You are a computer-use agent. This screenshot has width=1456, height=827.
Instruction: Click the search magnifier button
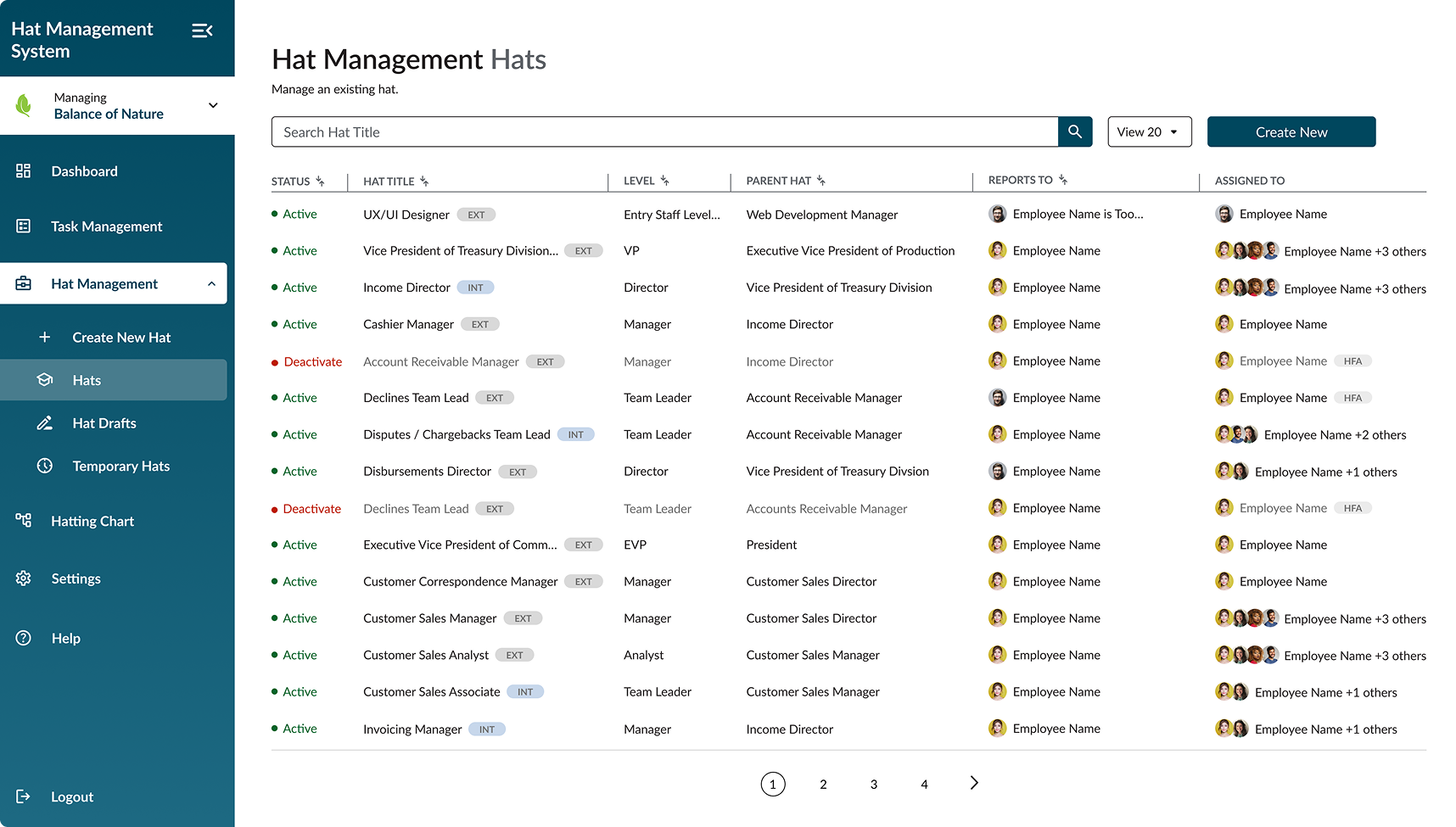point(1075,132)
